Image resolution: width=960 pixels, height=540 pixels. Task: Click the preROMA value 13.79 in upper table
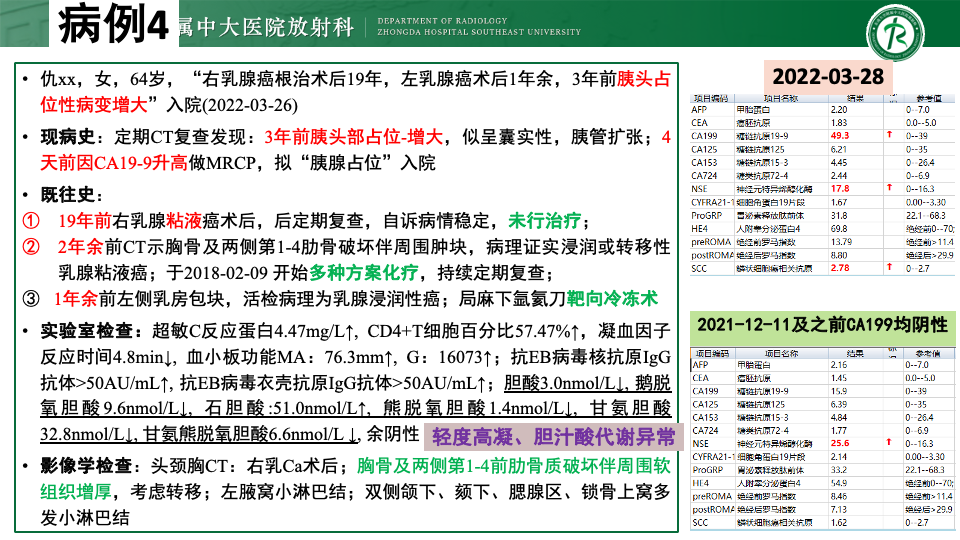(842, 242)
